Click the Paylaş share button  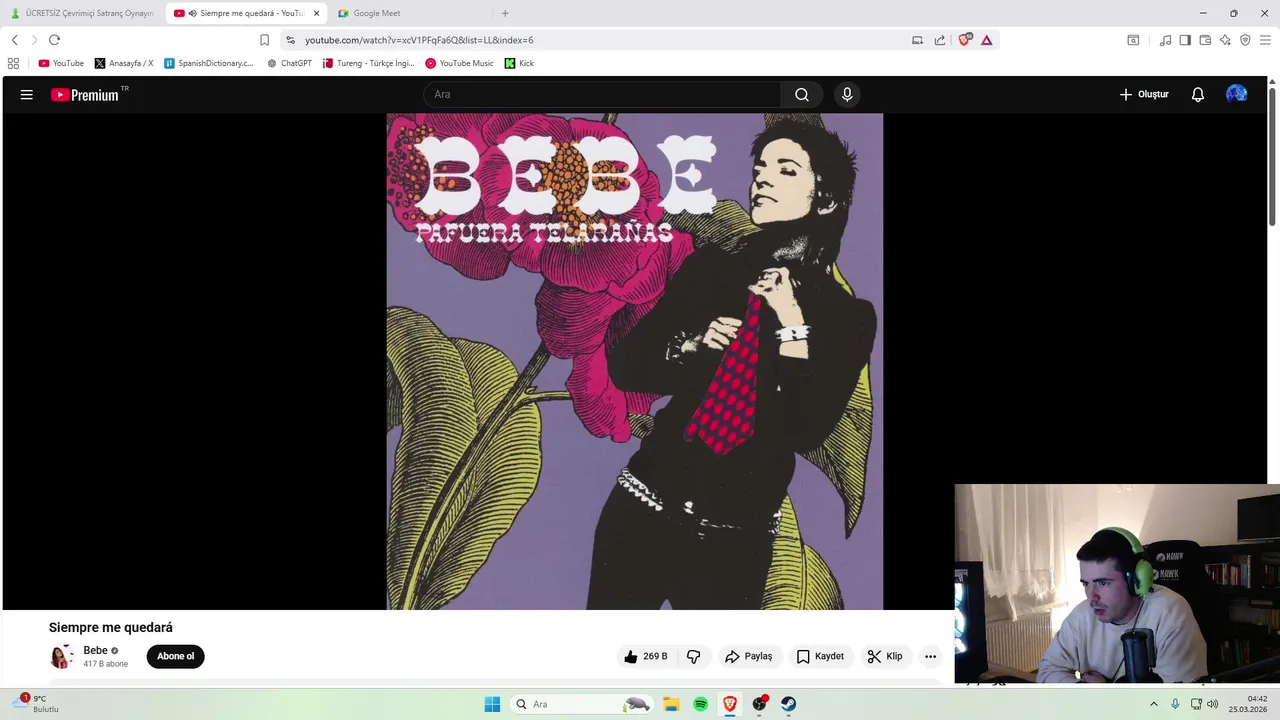[749, 656]
